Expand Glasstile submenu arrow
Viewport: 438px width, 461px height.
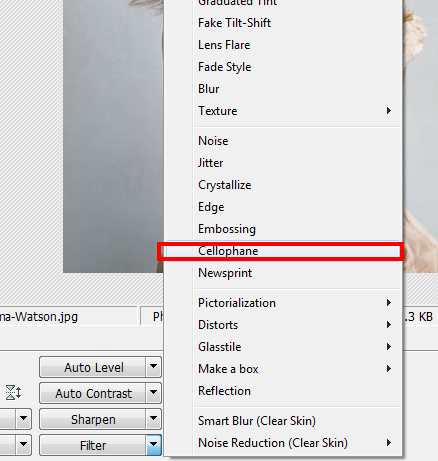coord(389,347)
